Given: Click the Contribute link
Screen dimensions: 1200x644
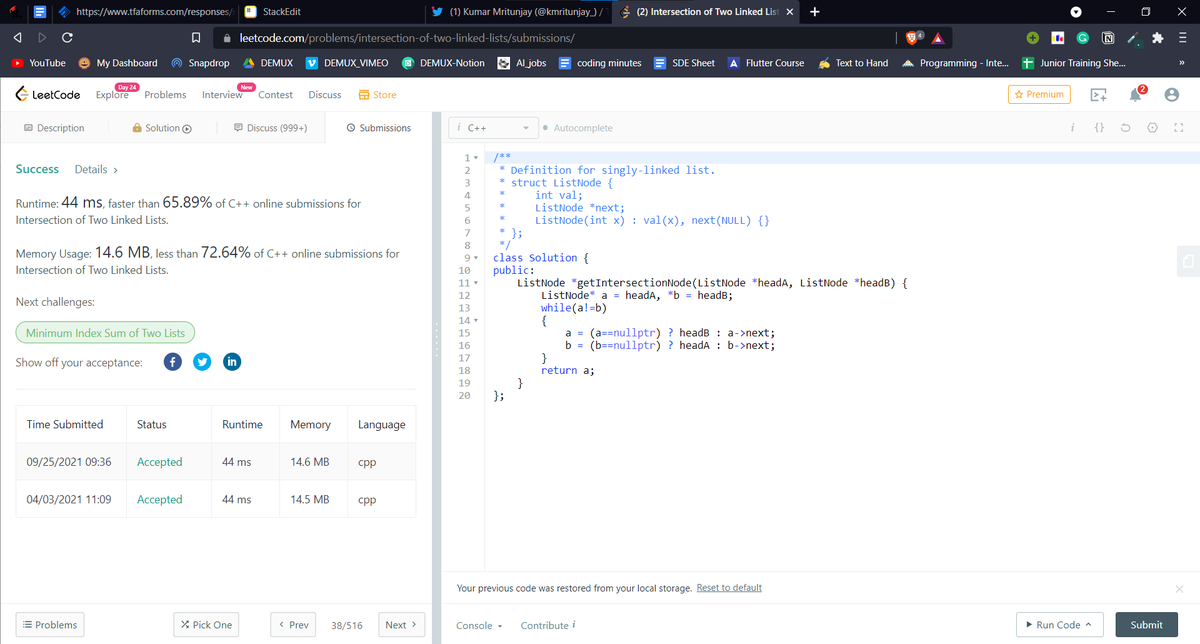Looking at the screenshot, I should tap(548, 626).
